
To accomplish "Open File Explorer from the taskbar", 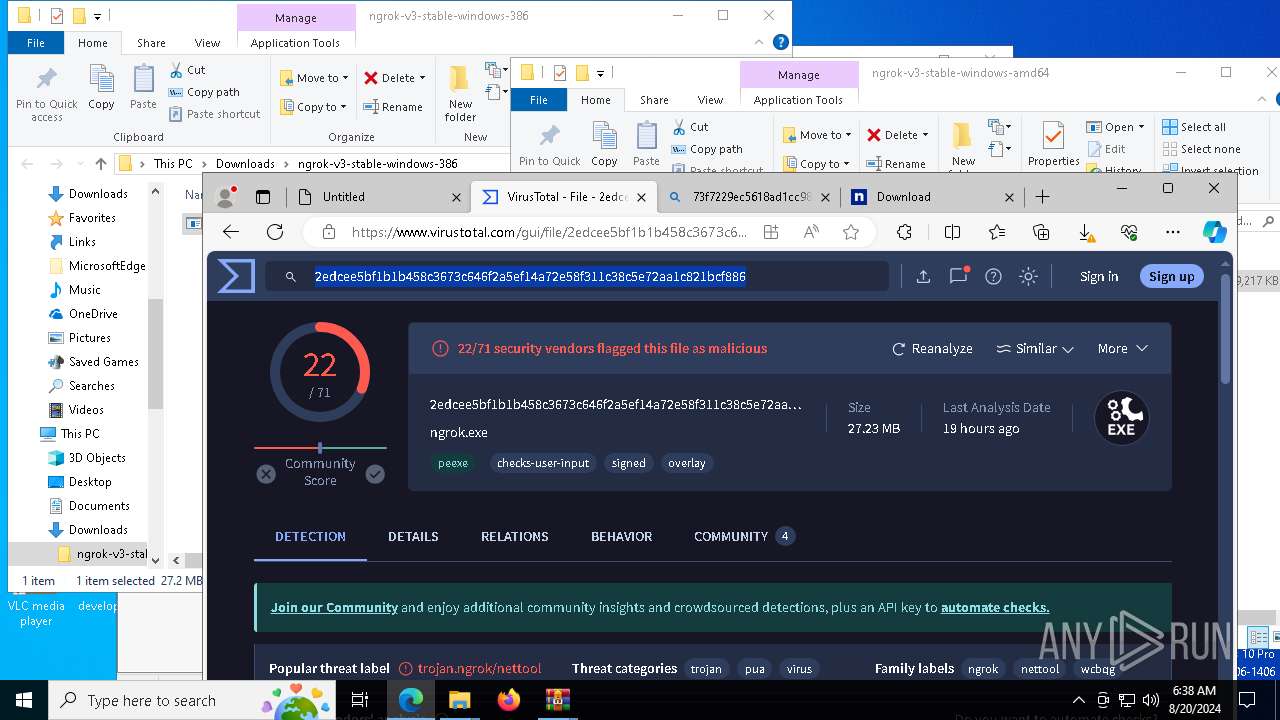I will click(460, 700).
